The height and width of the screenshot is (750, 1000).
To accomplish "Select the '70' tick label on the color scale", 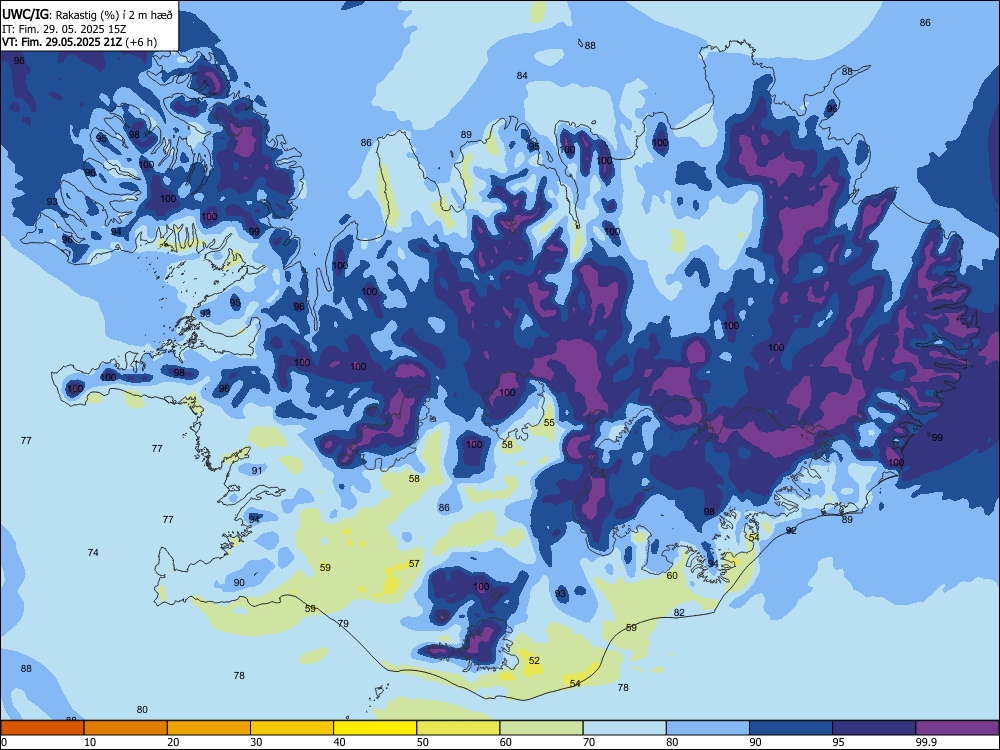I will click(x=589, y=742).
